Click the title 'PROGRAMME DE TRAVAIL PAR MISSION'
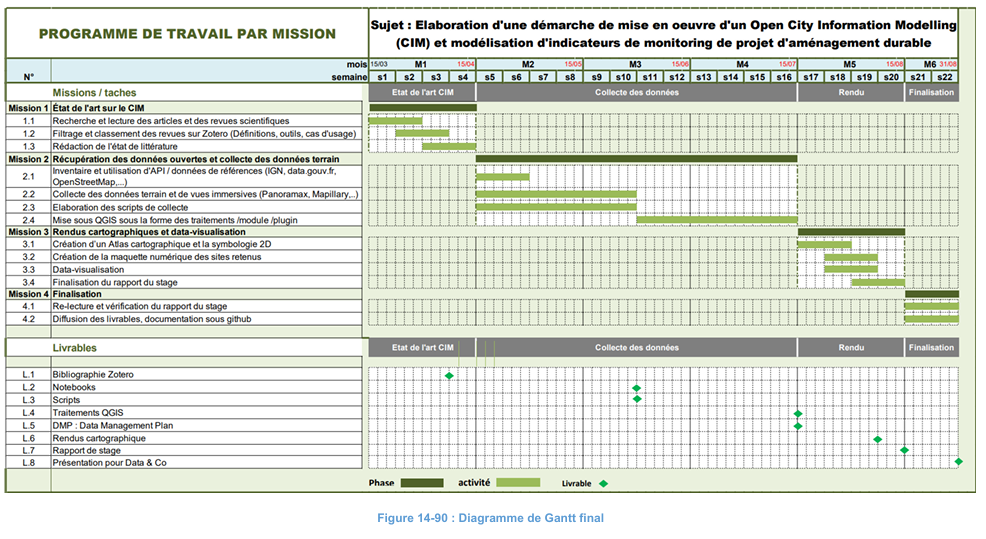The height and width of the screenshot is (539, 986). (187, 34)
